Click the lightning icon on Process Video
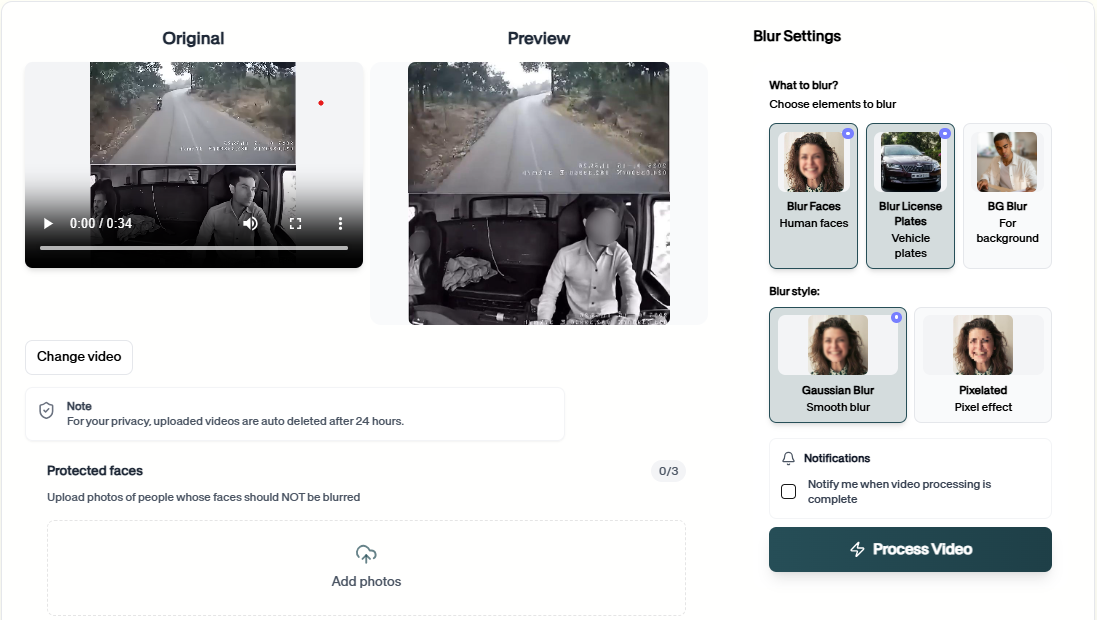Screen dimensions: 1097x620 857,549
